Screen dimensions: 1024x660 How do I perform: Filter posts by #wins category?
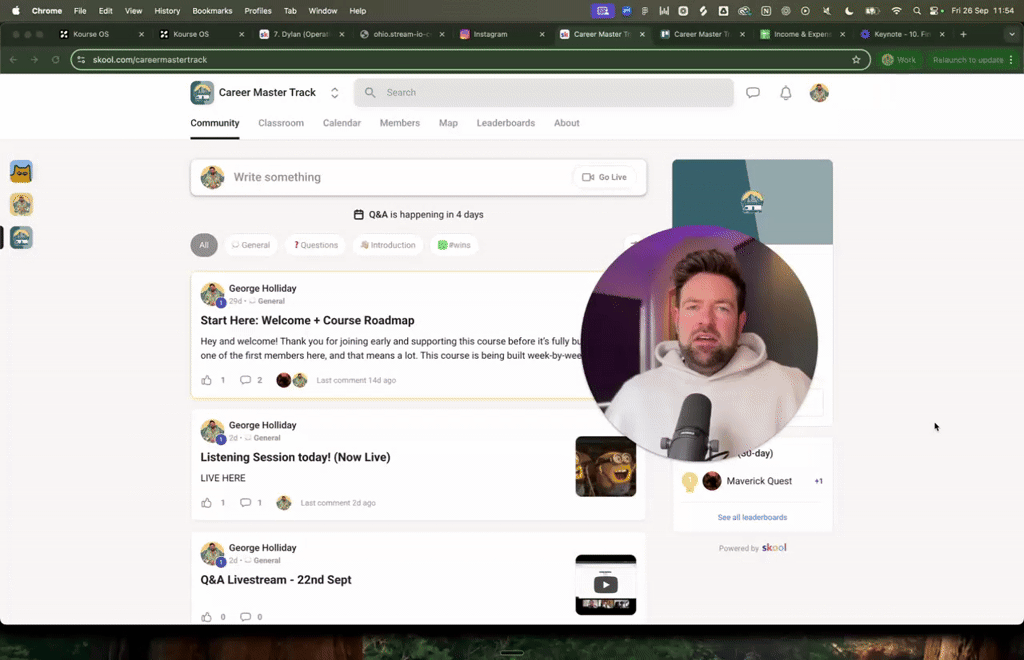click(x=454, y=245)
